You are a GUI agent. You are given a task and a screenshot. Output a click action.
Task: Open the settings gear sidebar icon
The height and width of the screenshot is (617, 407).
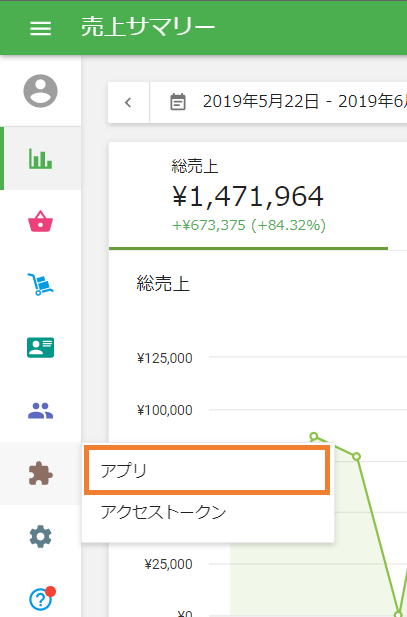coord(41,536)
